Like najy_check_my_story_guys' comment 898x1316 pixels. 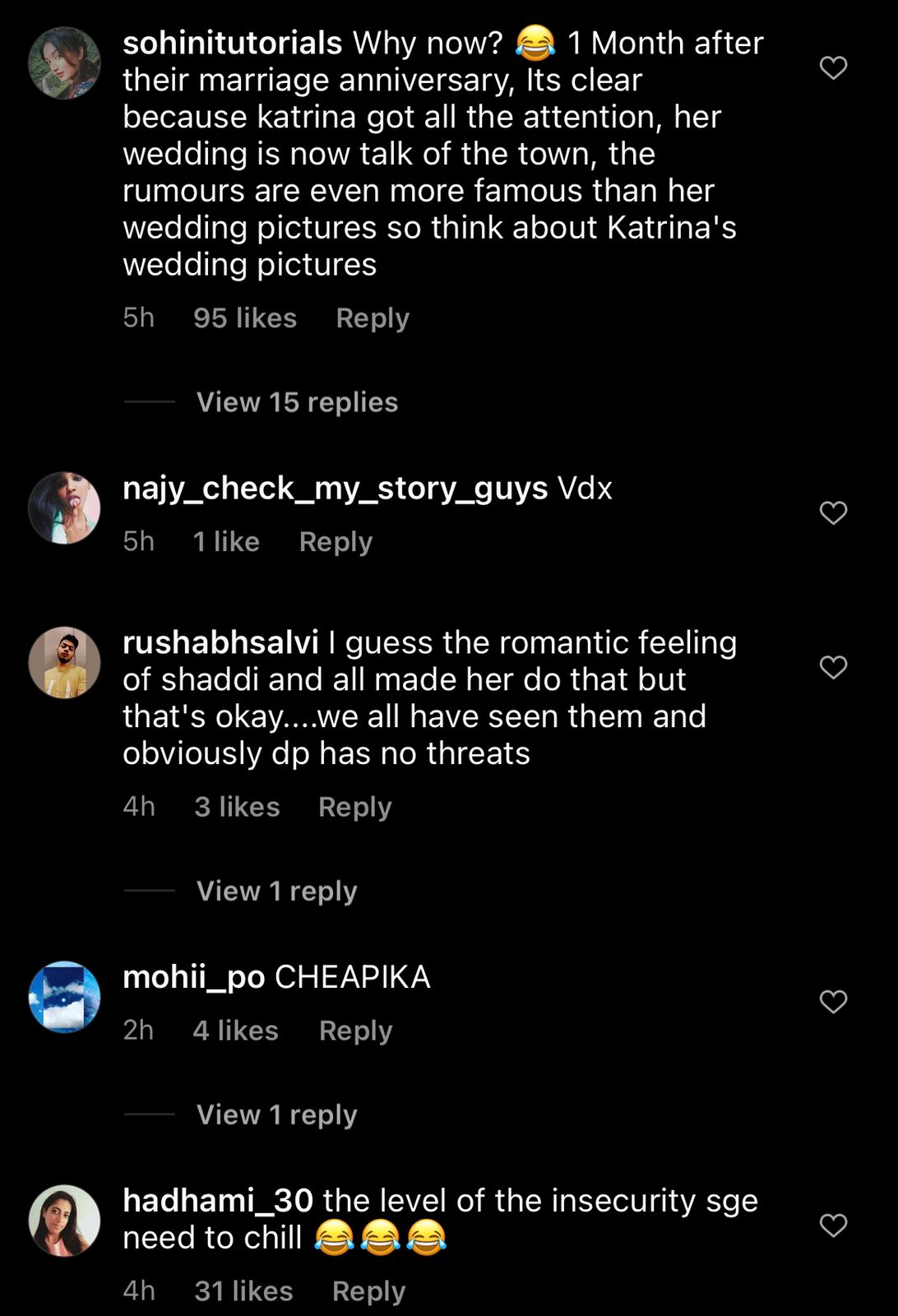point(833,512)
